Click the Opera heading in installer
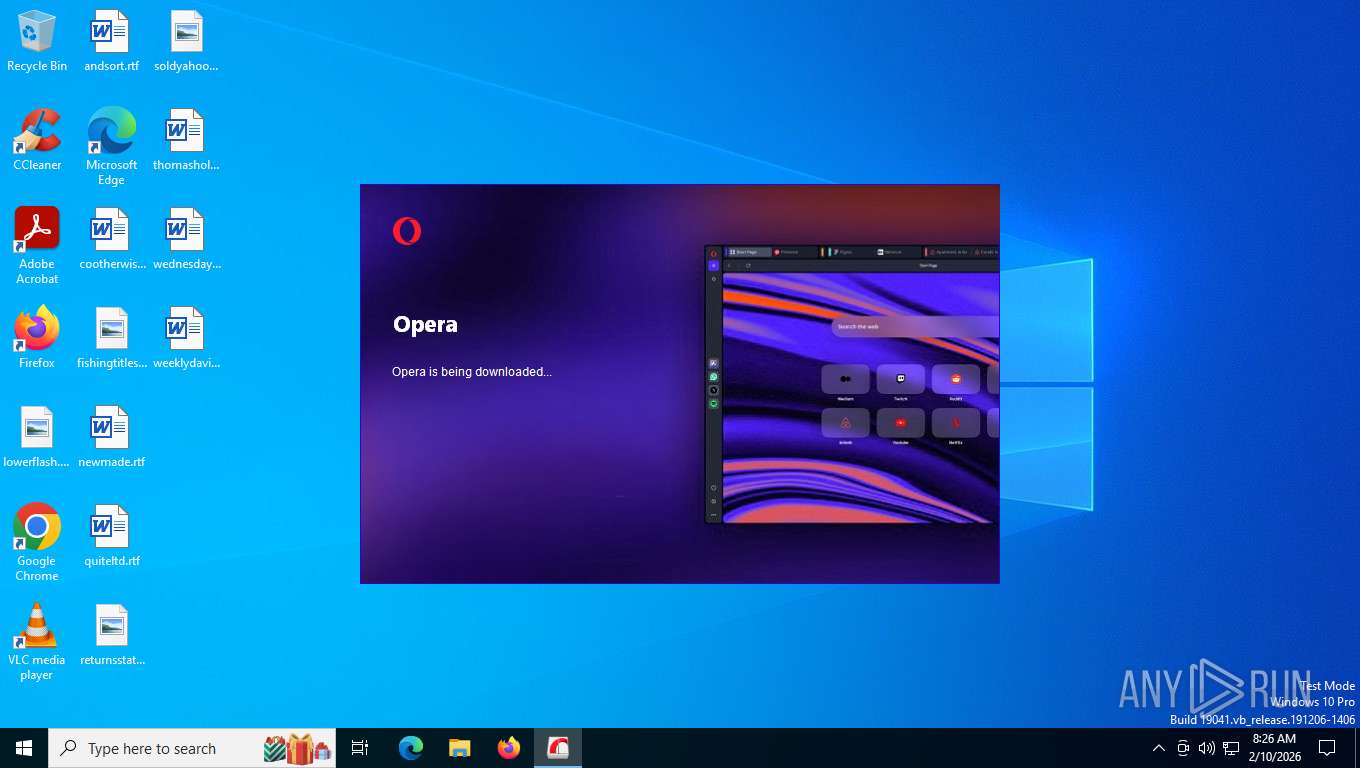Image resolution: width=1360 pixels, height=768 pixels. point(425,324)
